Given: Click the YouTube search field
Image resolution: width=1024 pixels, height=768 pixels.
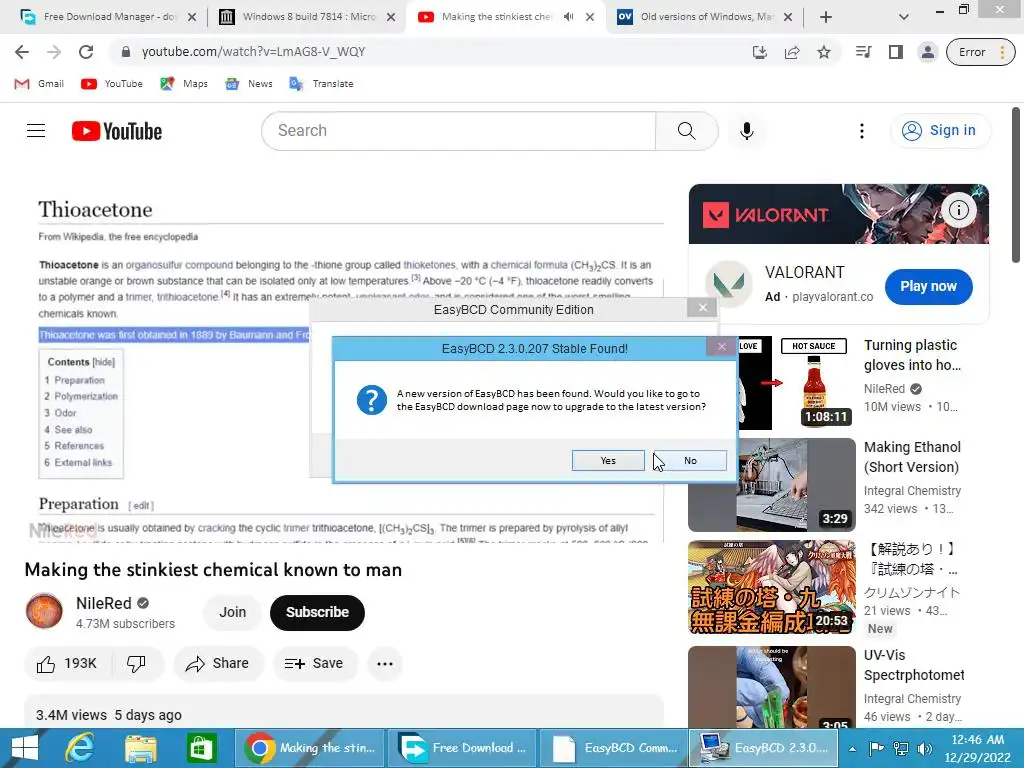Looking at the screenshot, I should [458, 131].
